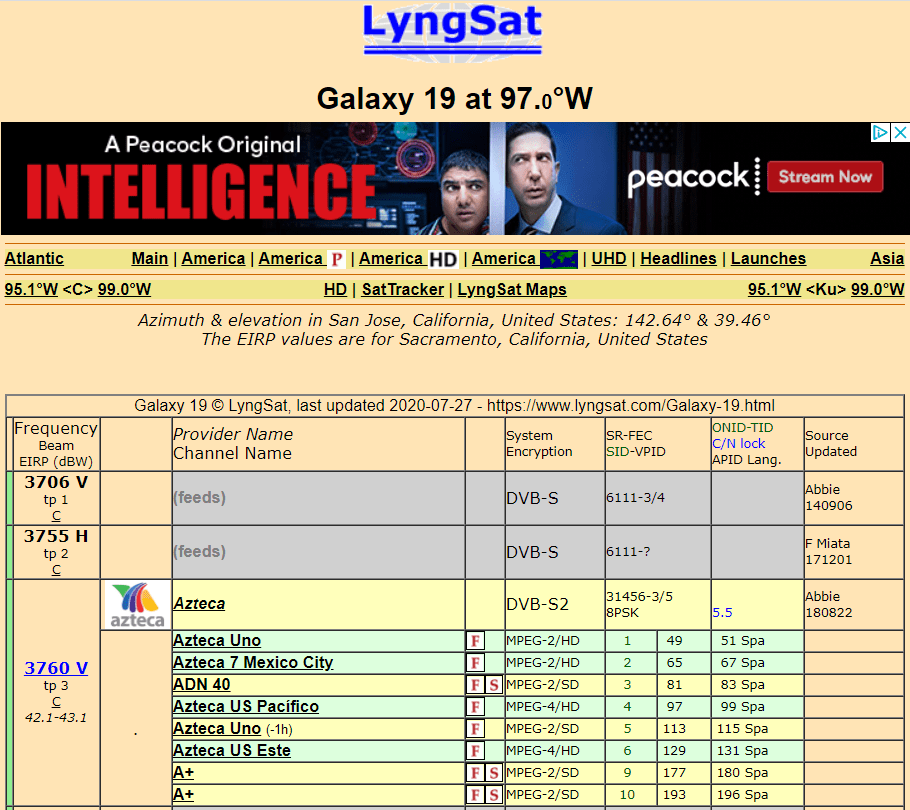
Task: Go to the Asia region page
Action: pyautogui.click(x=887, y=259)
